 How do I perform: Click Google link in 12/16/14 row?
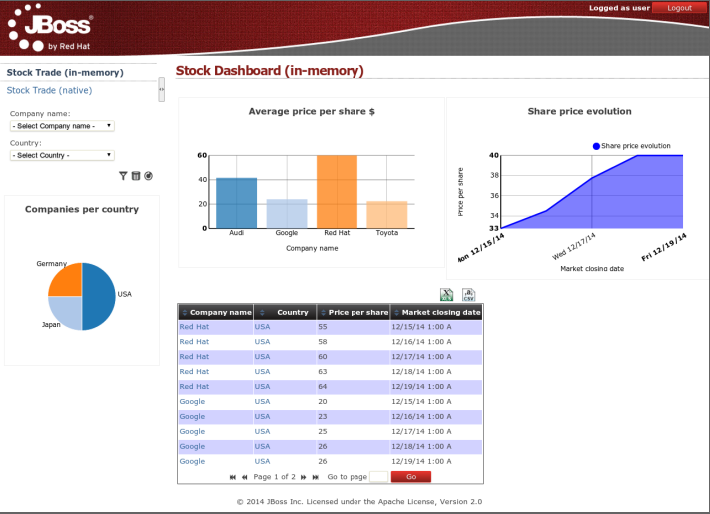[x=192, y=416]
